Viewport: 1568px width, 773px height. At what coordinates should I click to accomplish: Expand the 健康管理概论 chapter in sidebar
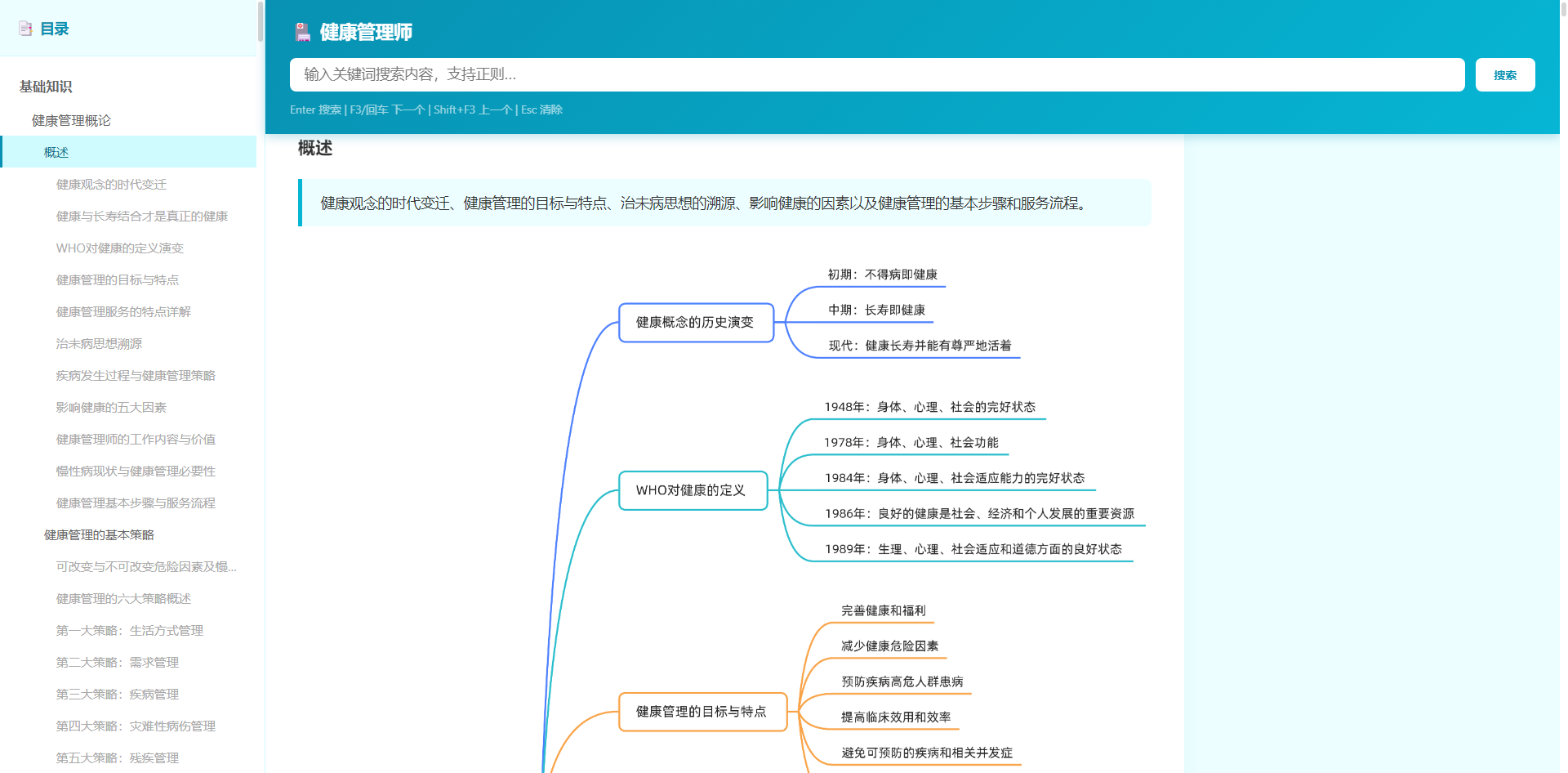click(71, 121)
